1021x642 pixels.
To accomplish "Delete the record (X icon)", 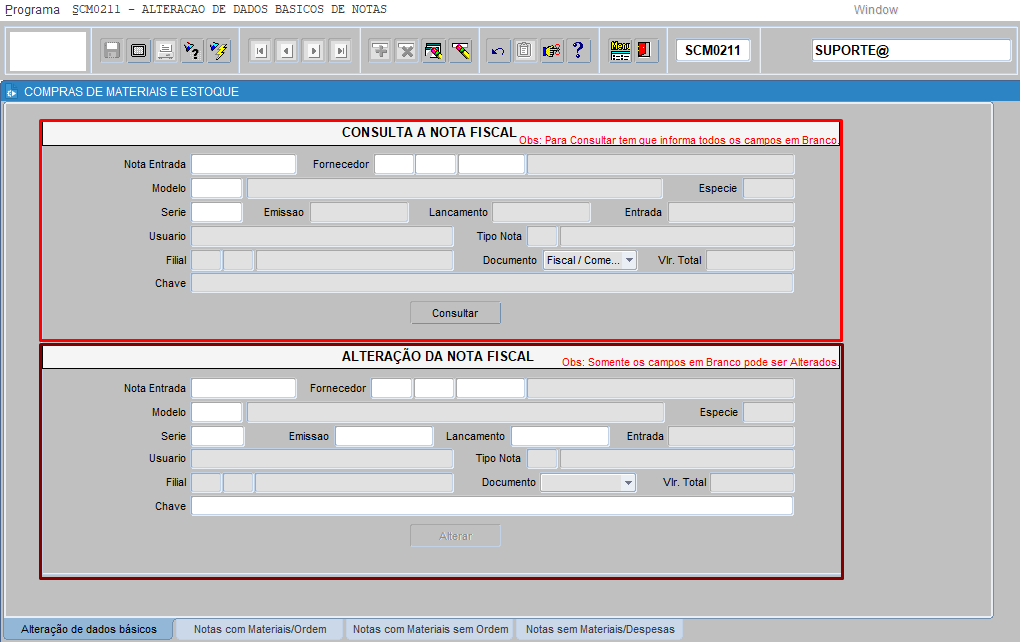I will [407, 51].
